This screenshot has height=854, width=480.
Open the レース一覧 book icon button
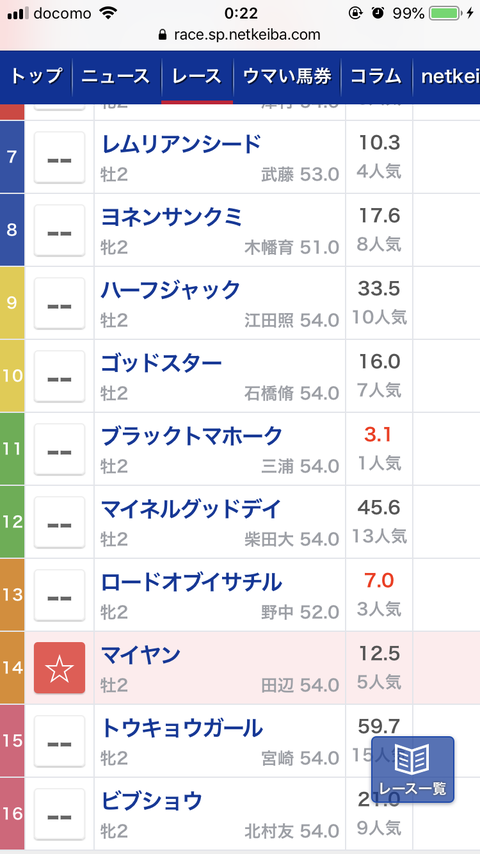(412, 770)
